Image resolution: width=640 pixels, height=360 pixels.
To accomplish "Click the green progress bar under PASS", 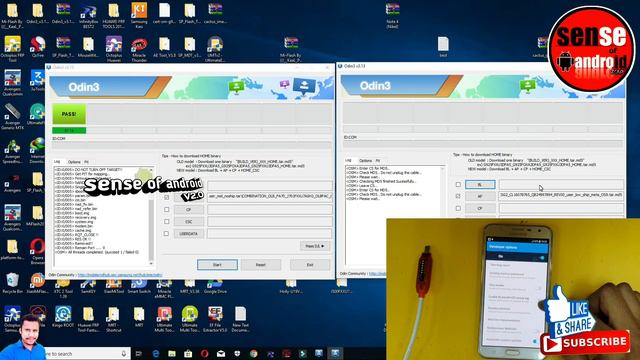I will tap(69, 131).
